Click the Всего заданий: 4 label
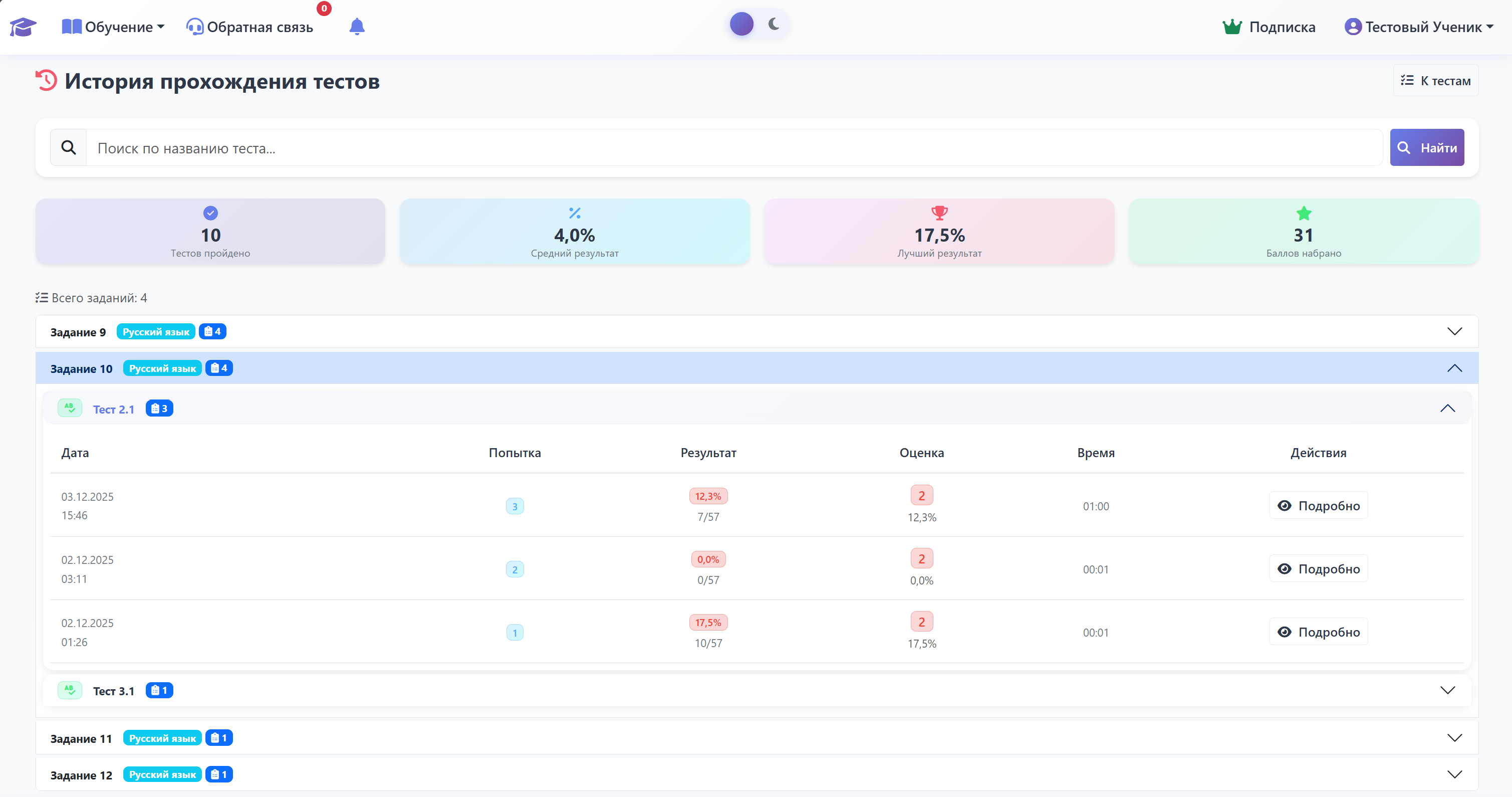This screenshot has height=797, width=1512. point(91,298)
